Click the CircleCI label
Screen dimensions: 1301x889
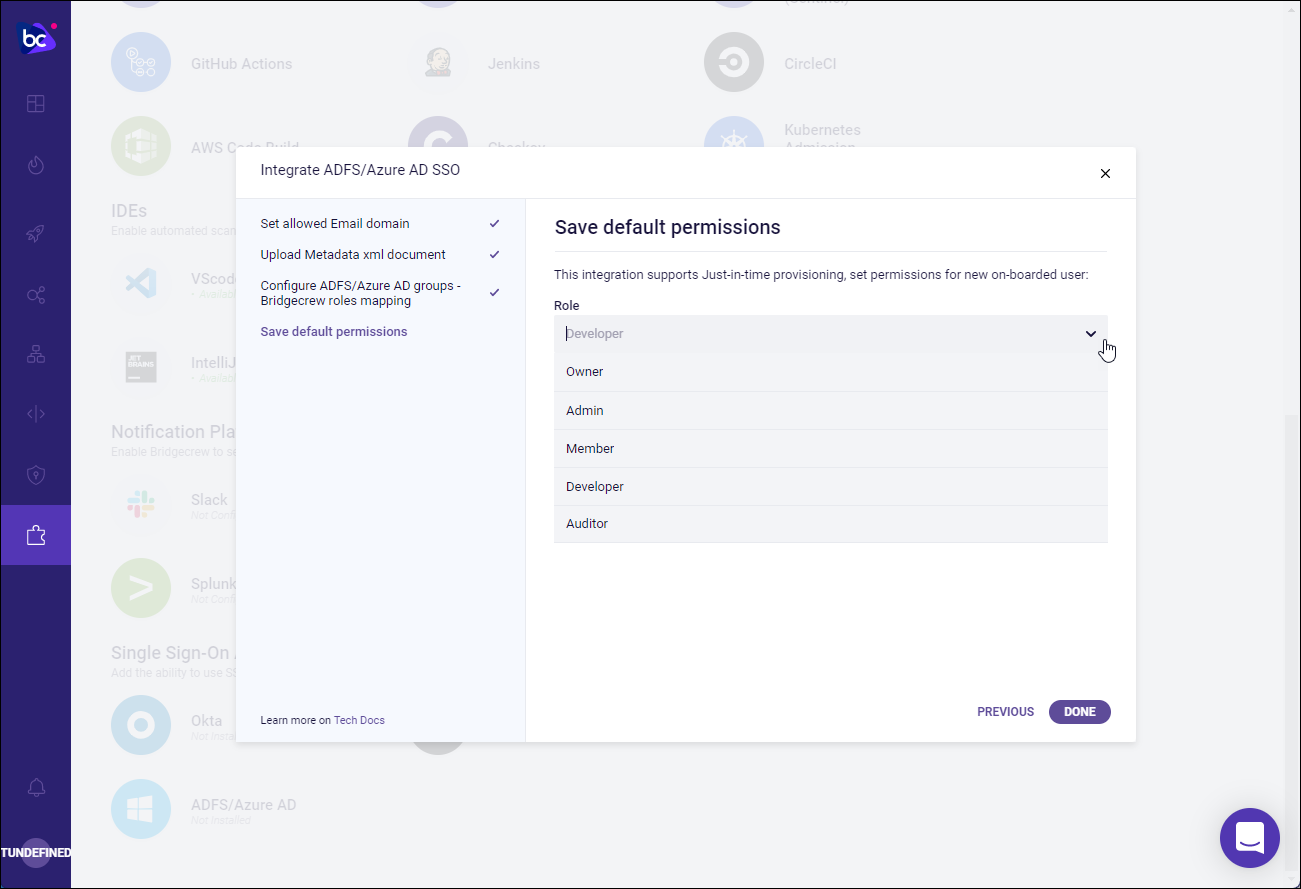810,64
